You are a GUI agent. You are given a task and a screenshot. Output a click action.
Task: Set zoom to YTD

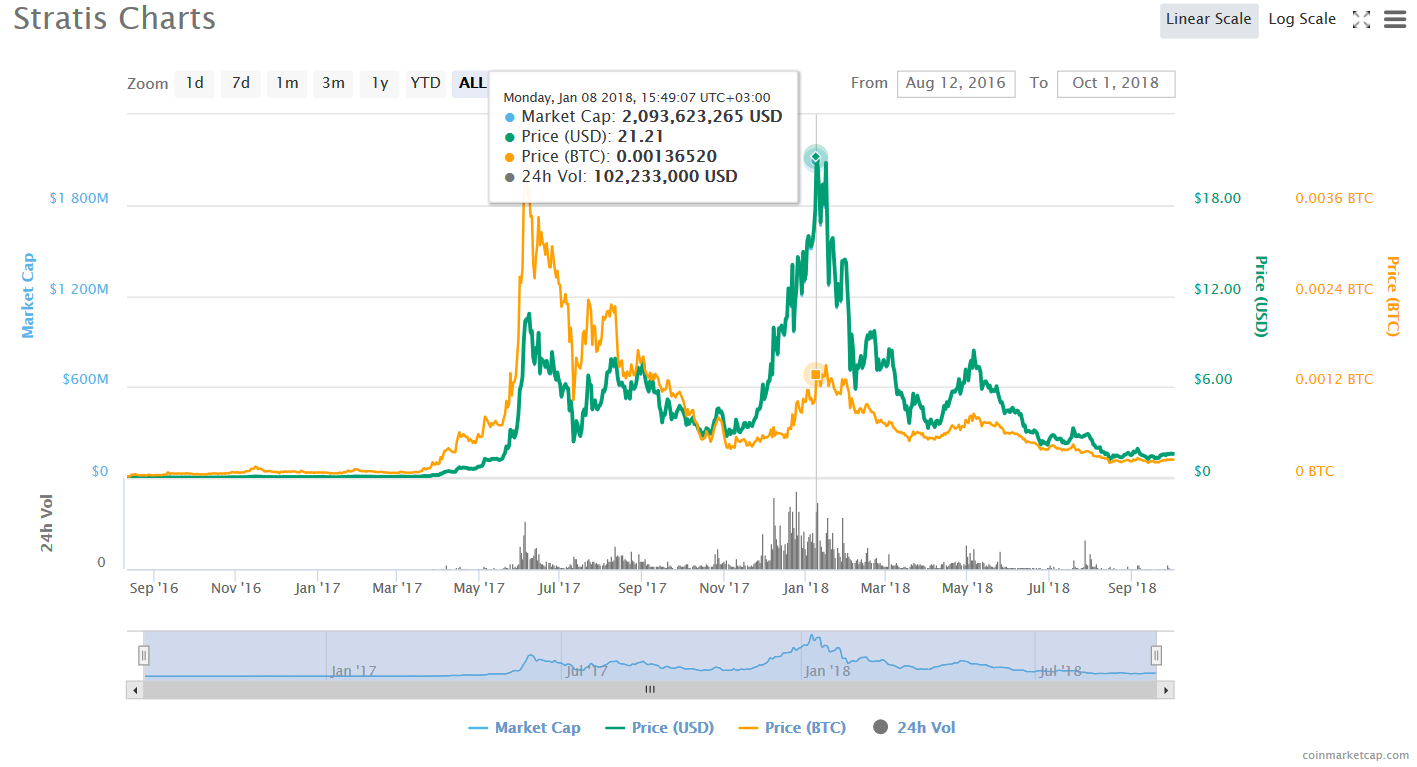pyautogui.click(x=426, y=84)
